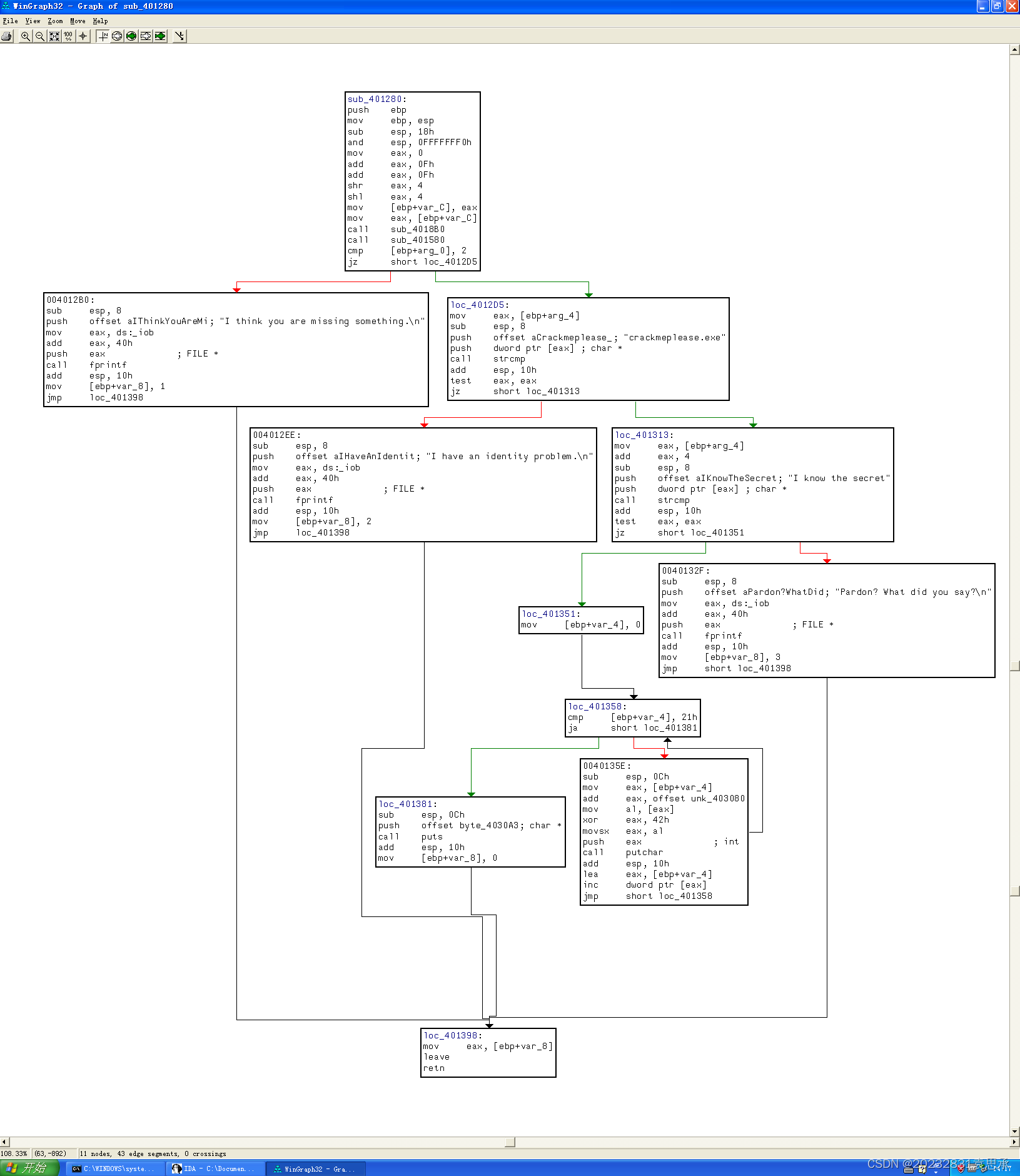Click node label loc_401358
The image size is (1020, 1176).
pos(597,706)
